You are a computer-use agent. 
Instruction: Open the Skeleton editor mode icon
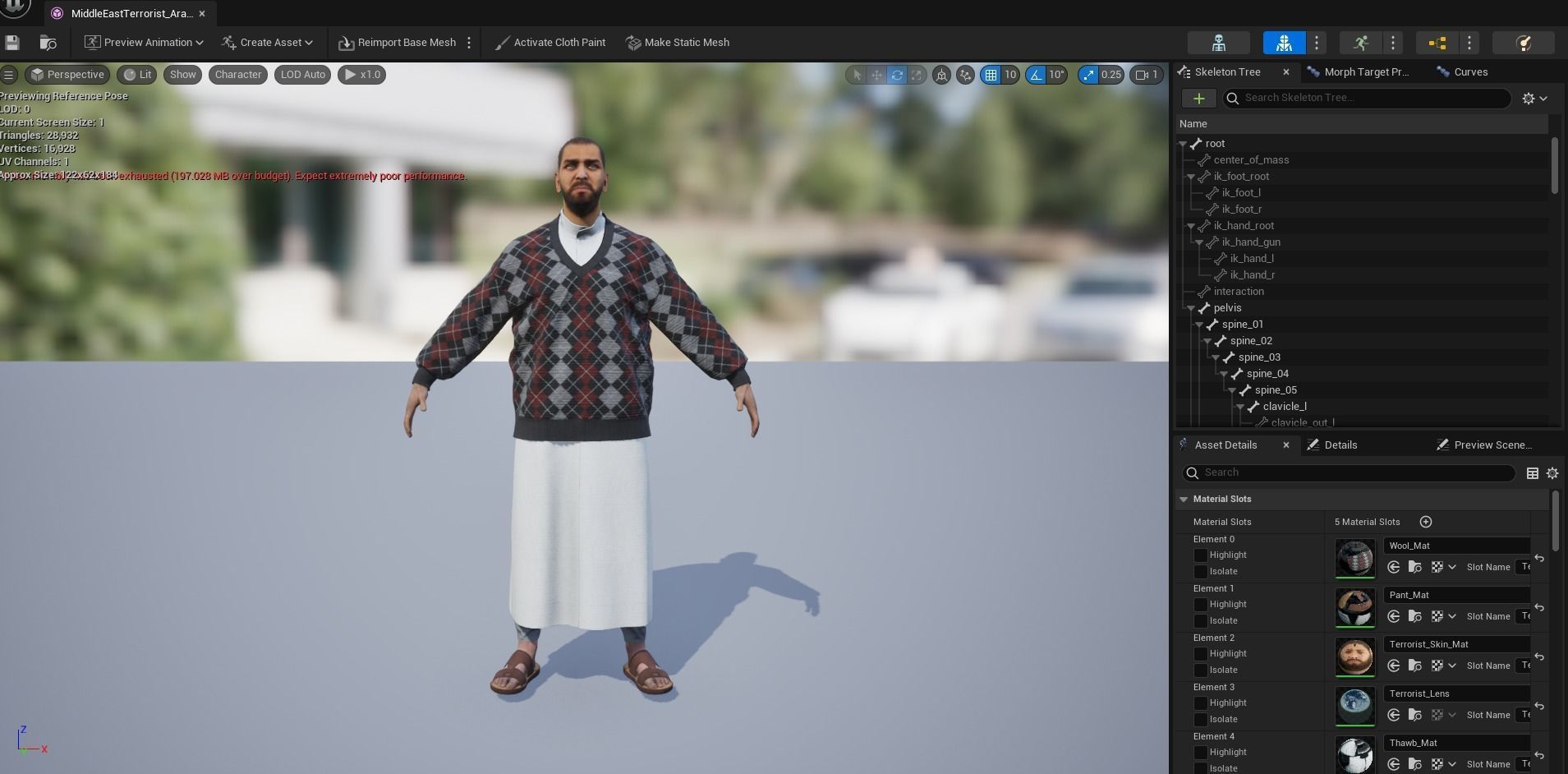pyautogui.click(x=1219, y=43)
